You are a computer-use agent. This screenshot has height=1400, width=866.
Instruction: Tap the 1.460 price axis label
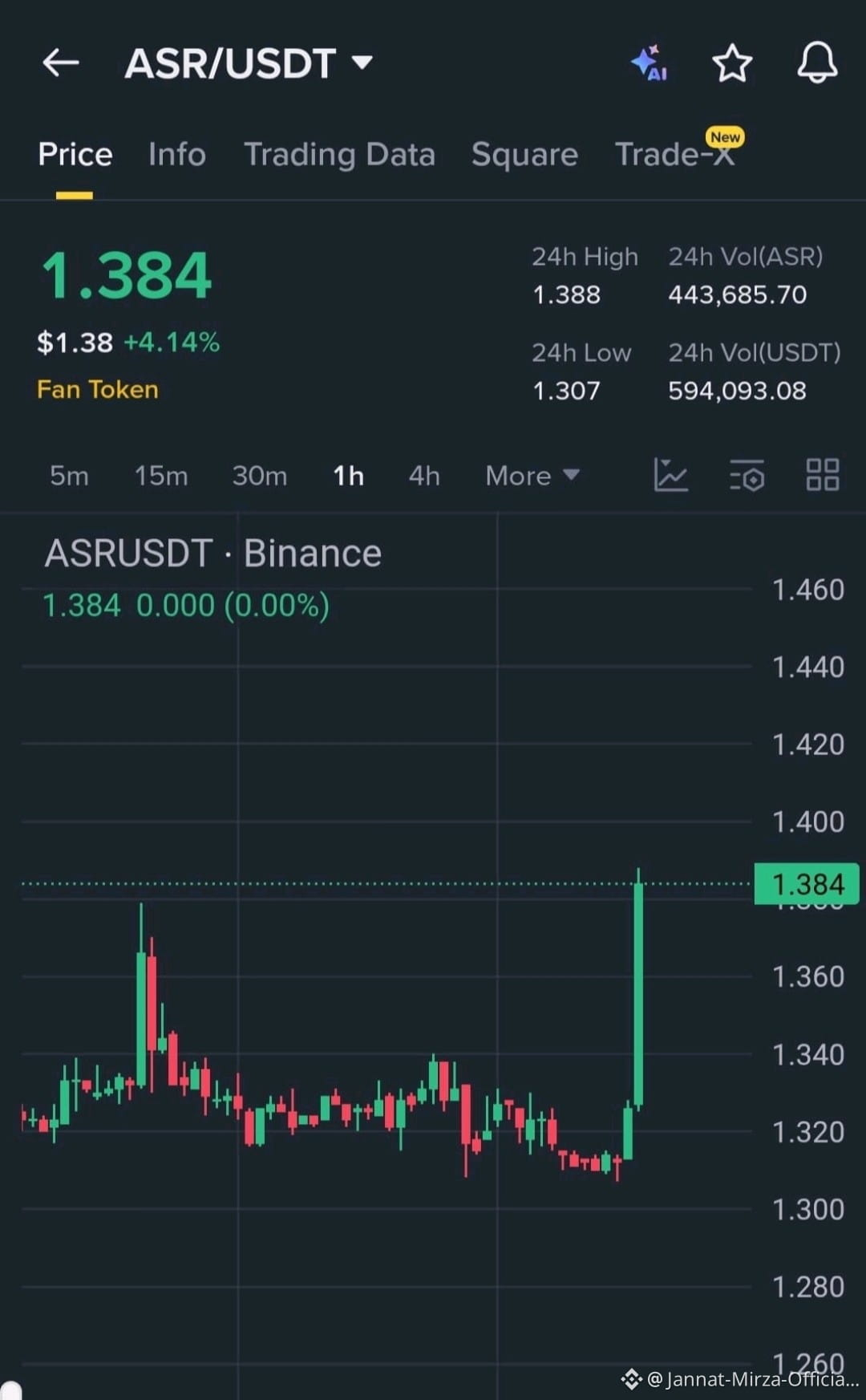(x=808, y=590)
